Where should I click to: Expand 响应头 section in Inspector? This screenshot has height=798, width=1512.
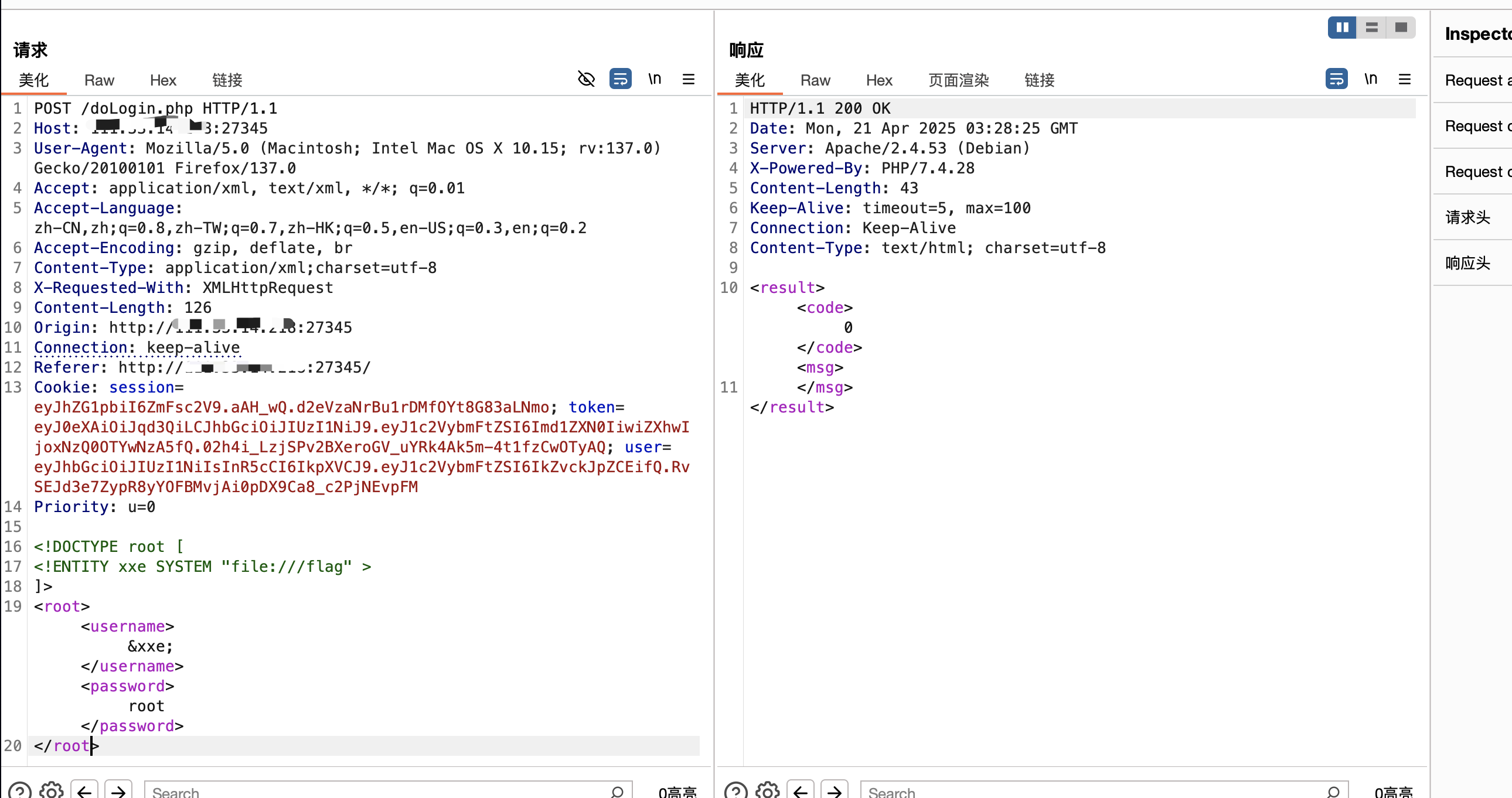1467,263
